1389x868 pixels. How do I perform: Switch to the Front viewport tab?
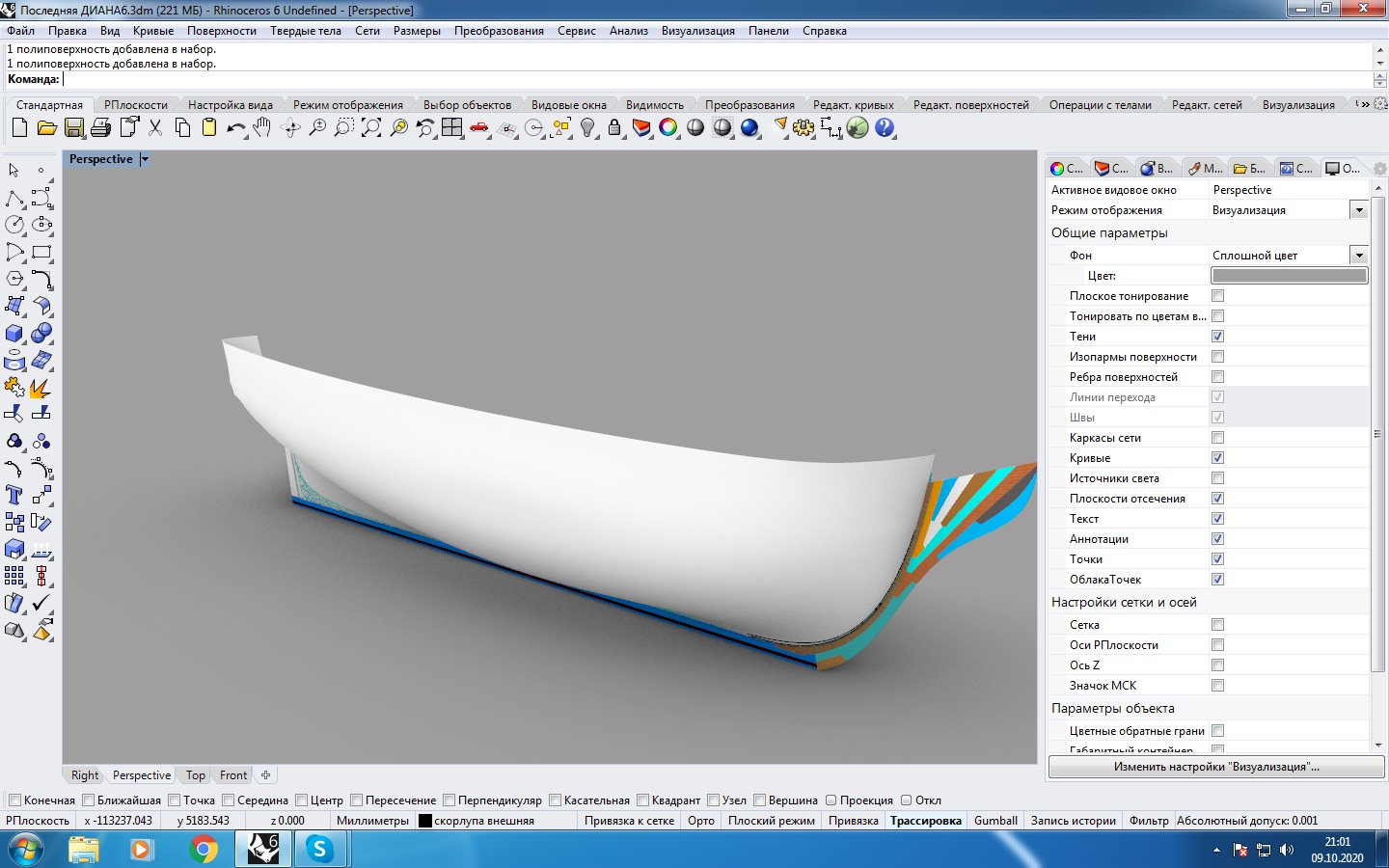[x=233, y=775]
